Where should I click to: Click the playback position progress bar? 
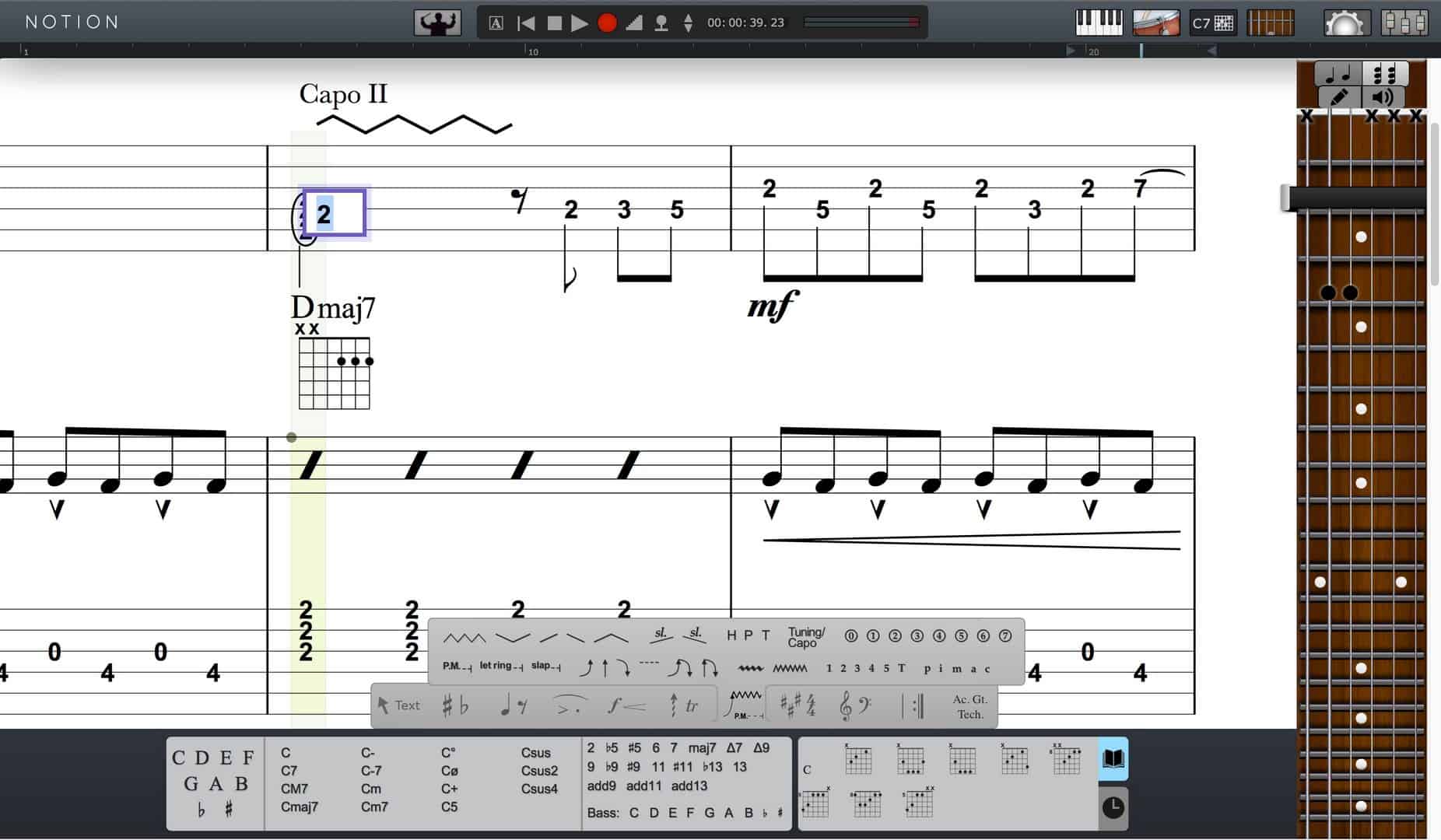point(860,23)
